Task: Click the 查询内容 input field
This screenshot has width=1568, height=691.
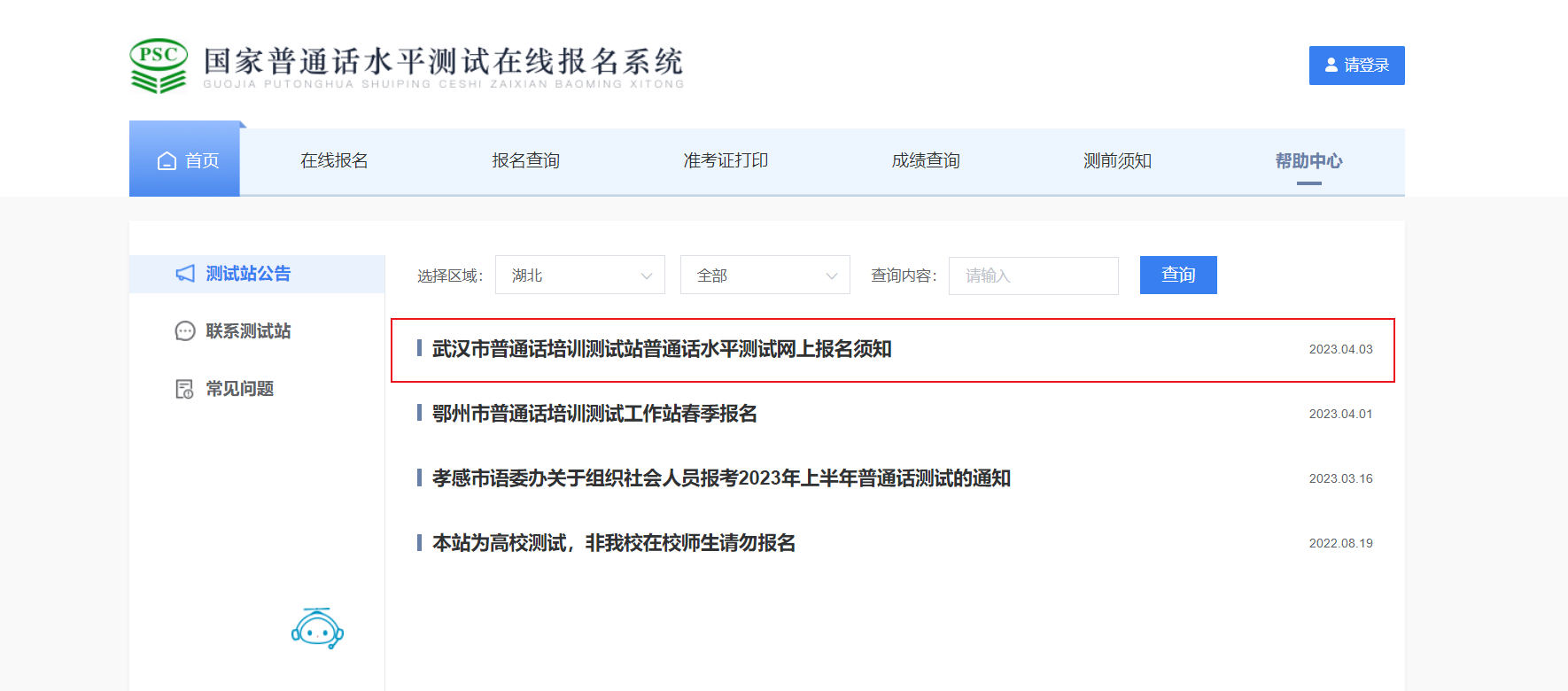Action: pos(1034,276)
